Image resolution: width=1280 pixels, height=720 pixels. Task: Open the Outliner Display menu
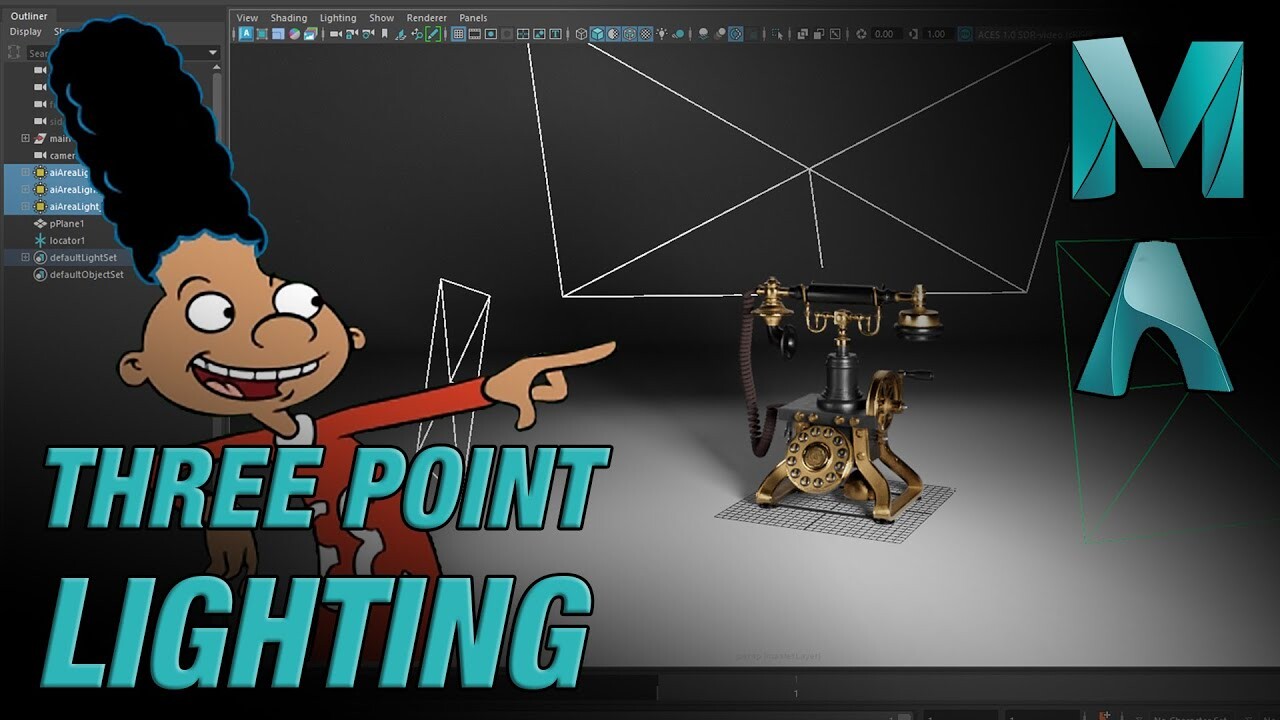[26, 32]
